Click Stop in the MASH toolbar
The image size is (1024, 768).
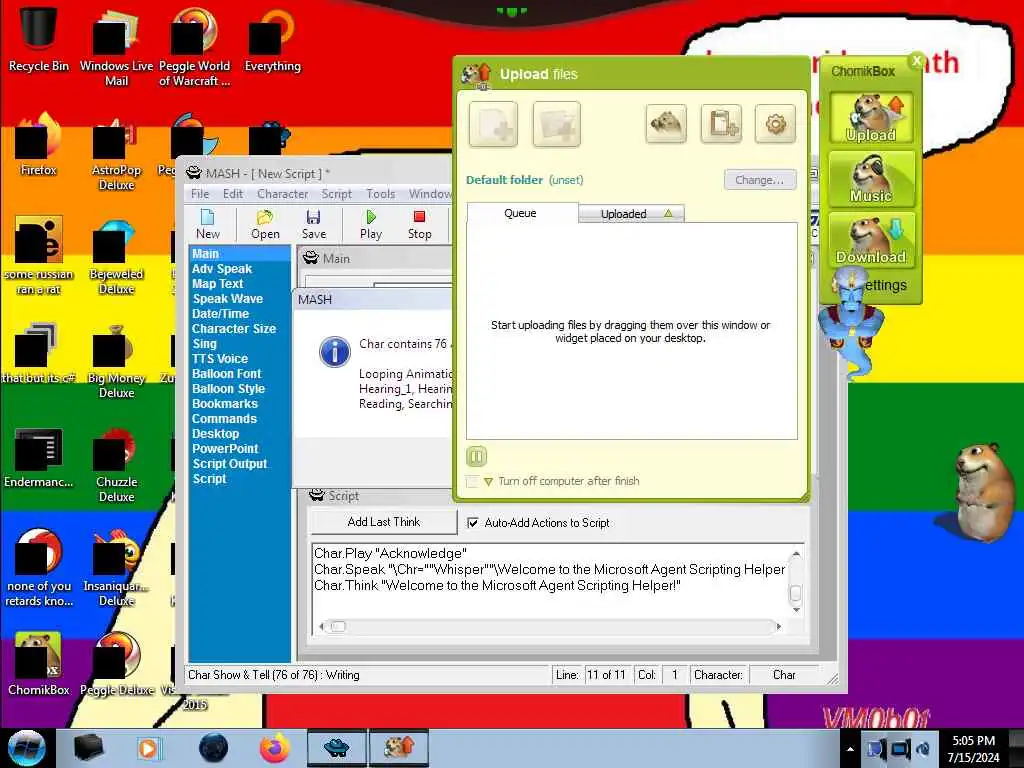419,225
